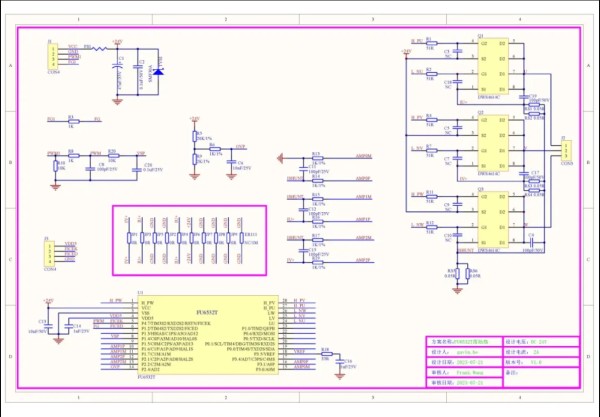Viewport: 600px width, 417px height.
Task: Select the FU6832T controller chip U1
Action: coord(208,335)
